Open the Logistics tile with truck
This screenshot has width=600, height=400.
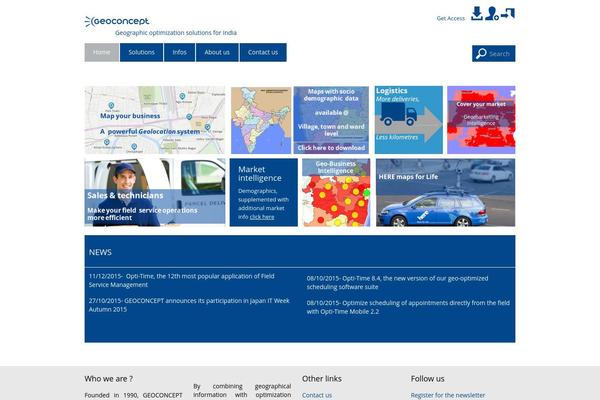point(409,120)
